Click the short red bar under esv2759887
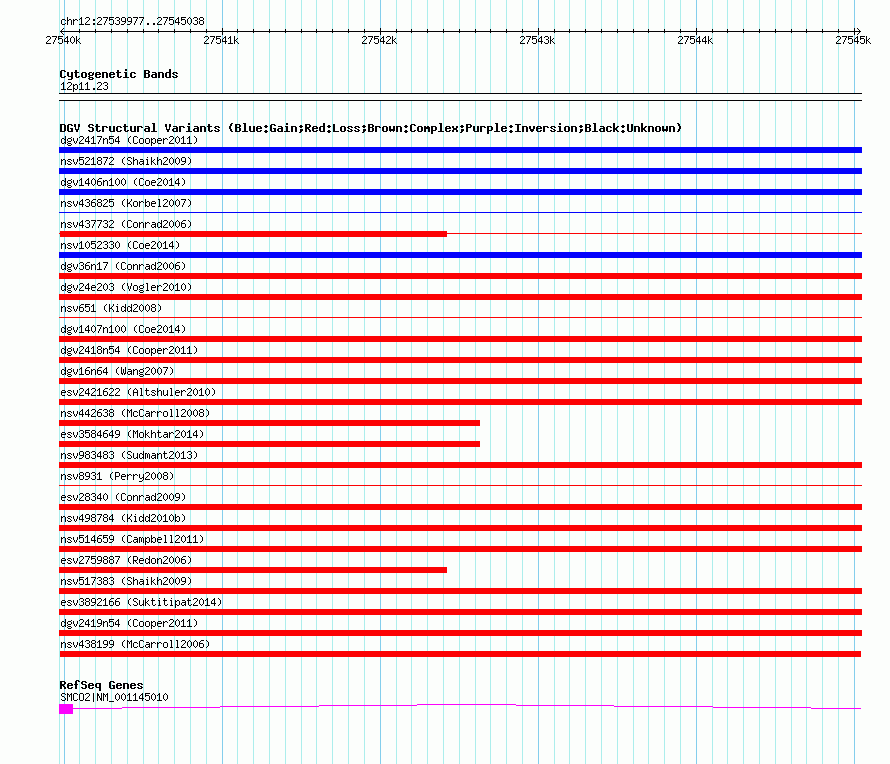890x764 pixels. (x=253, y=570)
